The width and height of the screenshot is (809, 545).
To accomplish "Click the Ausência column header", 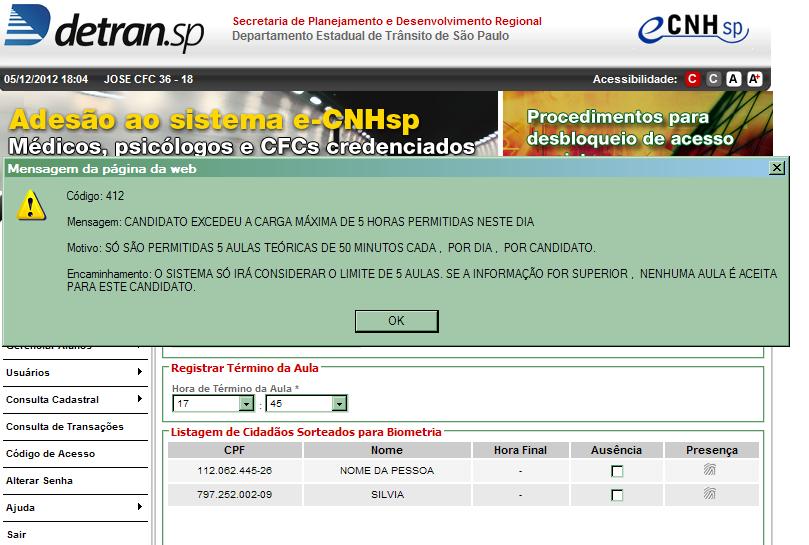I will pyautogui.click(x=617, y=450).
